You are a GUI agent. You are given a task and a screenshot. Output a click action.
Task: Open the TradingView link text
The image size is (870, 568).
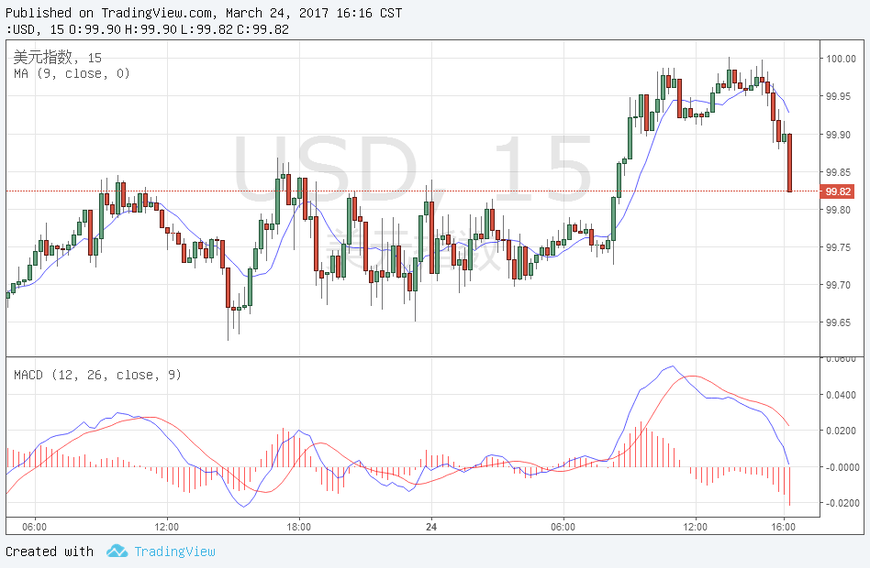pos(175,551)
